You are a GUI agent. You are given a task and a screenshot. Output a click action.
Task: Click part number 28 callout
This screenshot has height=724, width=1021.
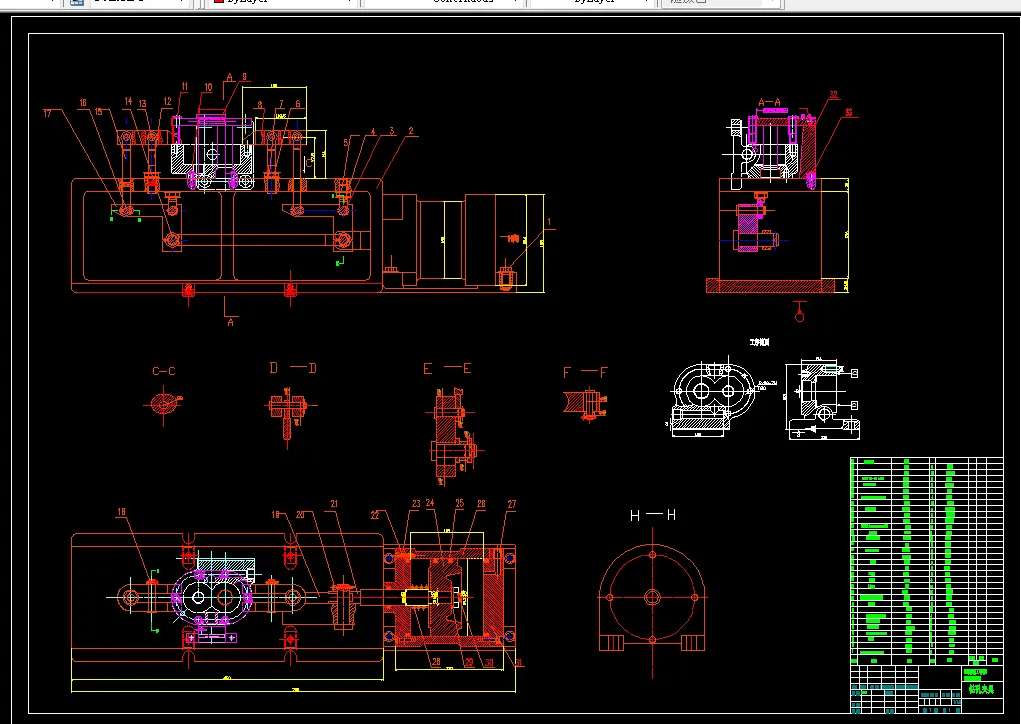click(x=436, y=661)
